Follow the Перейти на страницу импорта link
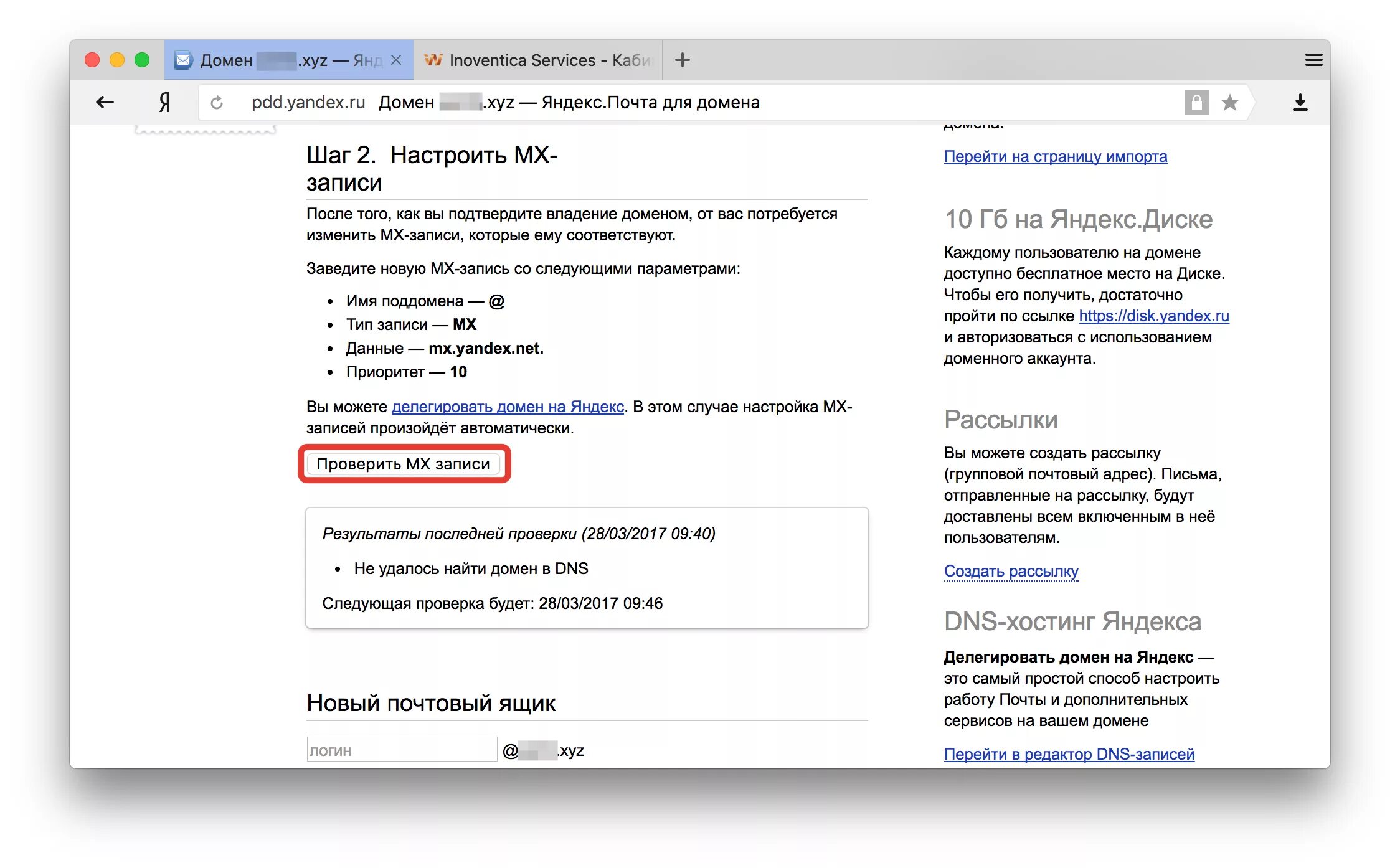This screenshot has height=868, width=1400. (x=1056, y=156)
